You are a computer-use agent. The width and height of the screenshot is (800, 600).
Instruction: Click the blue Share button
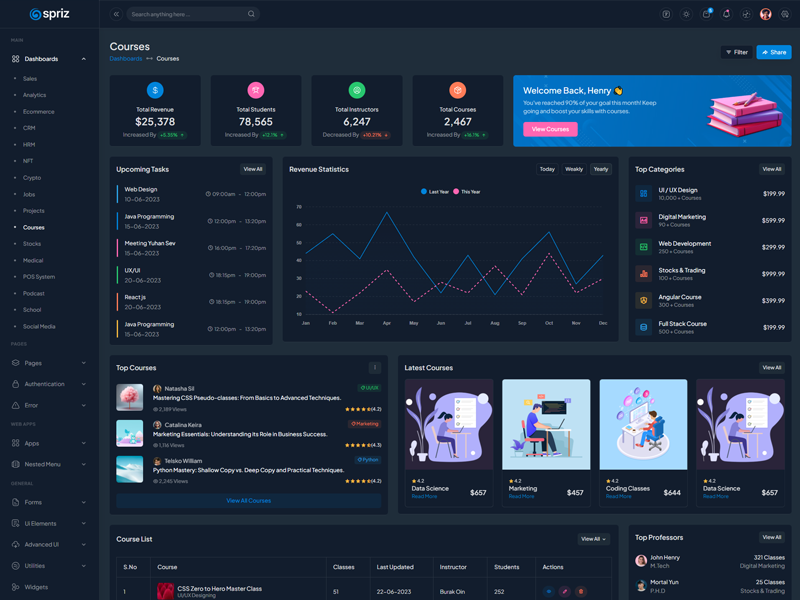pos(773,52)
